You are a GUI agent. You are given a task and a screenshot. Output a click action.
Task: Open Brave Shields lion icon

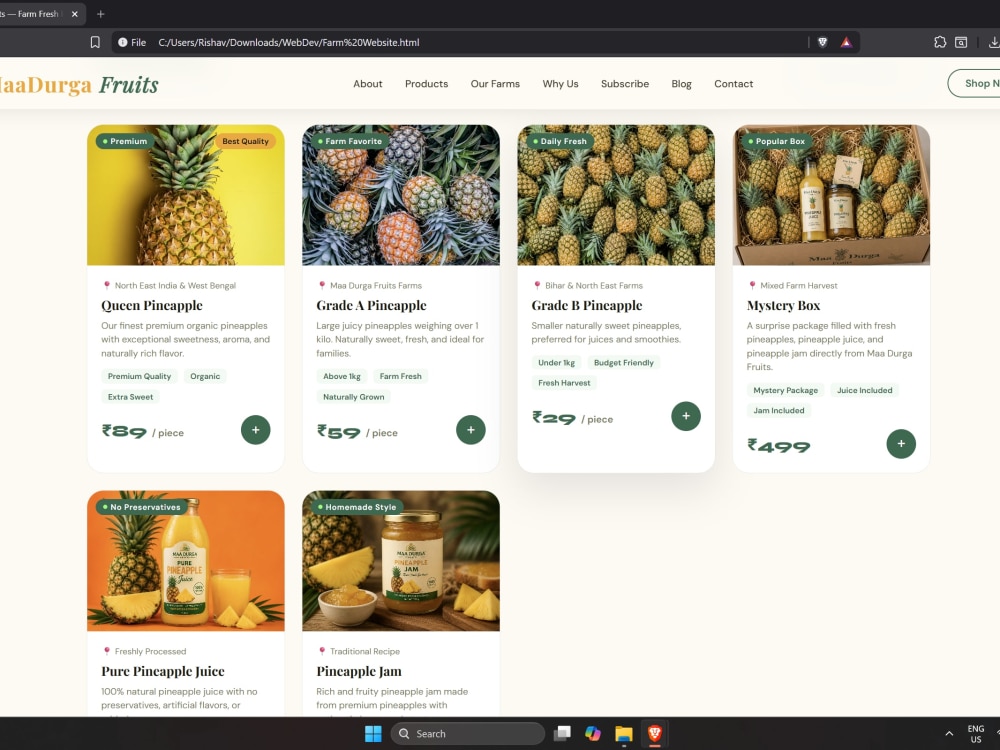pos(823,42)
